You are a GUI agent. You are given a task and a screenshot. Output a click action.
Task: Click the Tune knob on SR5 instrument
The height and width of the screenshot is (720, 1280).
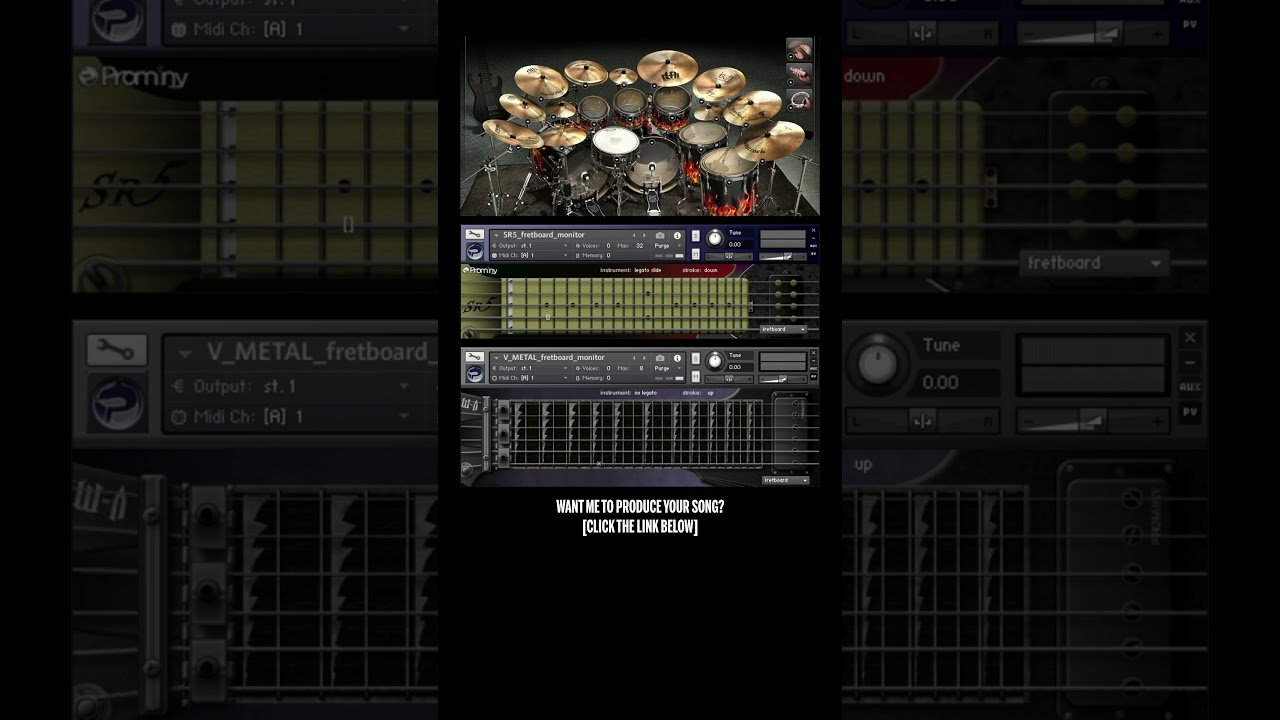[x=714, y=238]
